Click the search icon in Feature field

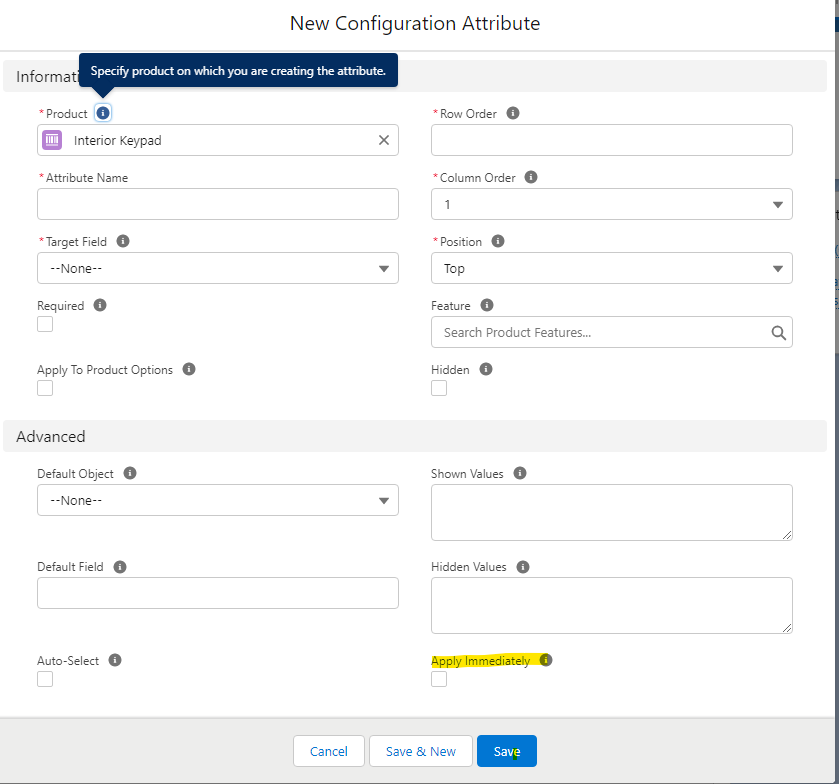(778, 333)
